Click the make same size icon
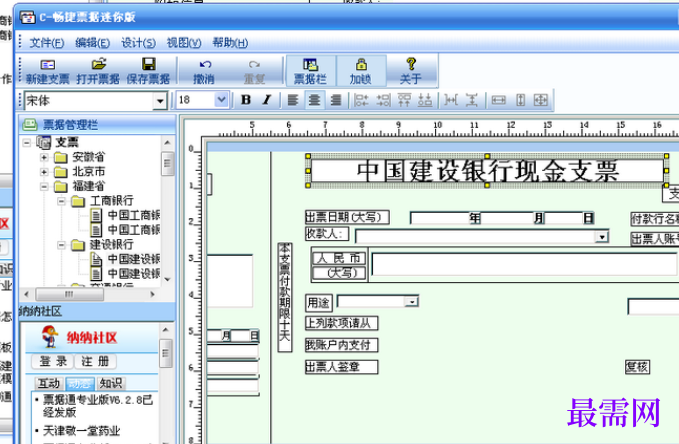This screenshot has height=444, width=679. pyautogui.click(x=541, y=100)
